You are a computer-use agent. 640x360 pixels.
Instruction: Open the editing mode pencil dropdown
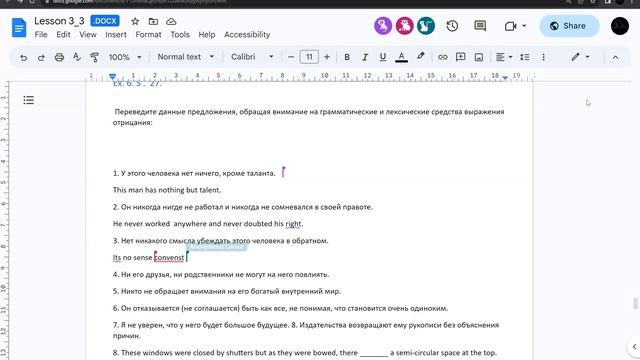(x=580, y=57)
